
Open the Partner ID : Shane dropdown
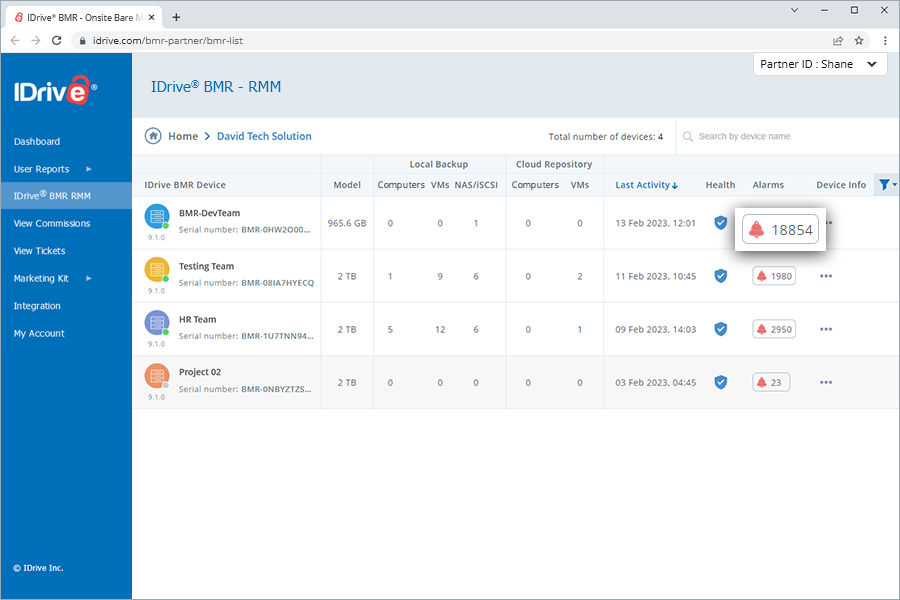[820, 64]
